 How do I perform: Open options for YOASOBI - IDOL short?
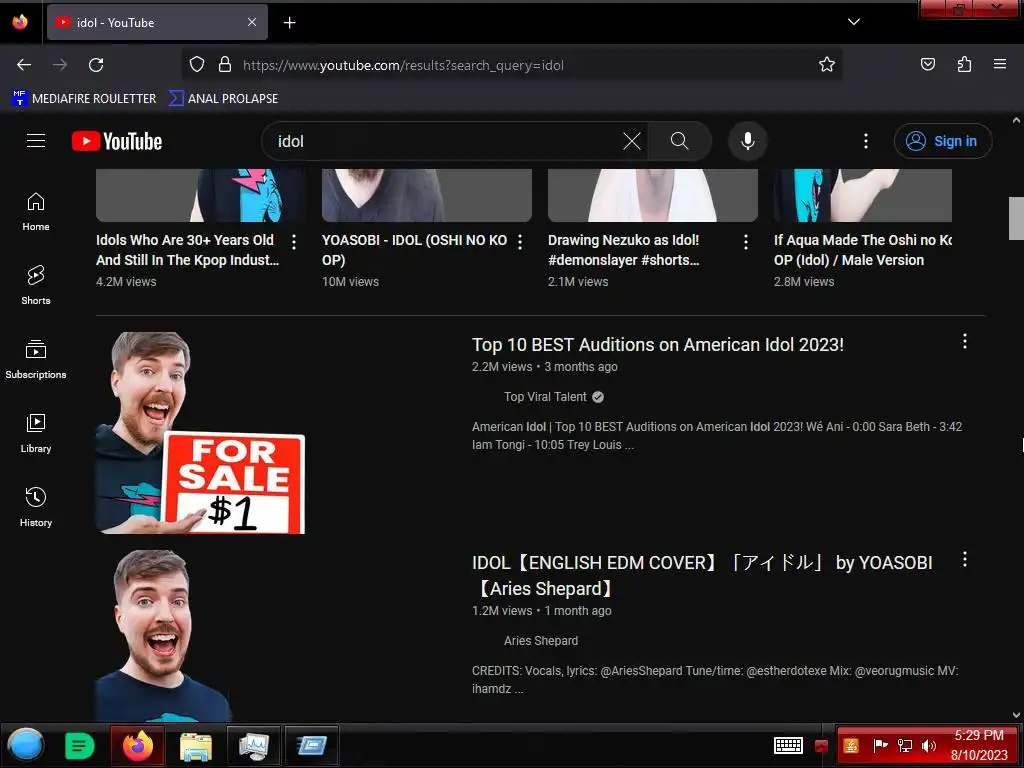[x=520, y=242]
